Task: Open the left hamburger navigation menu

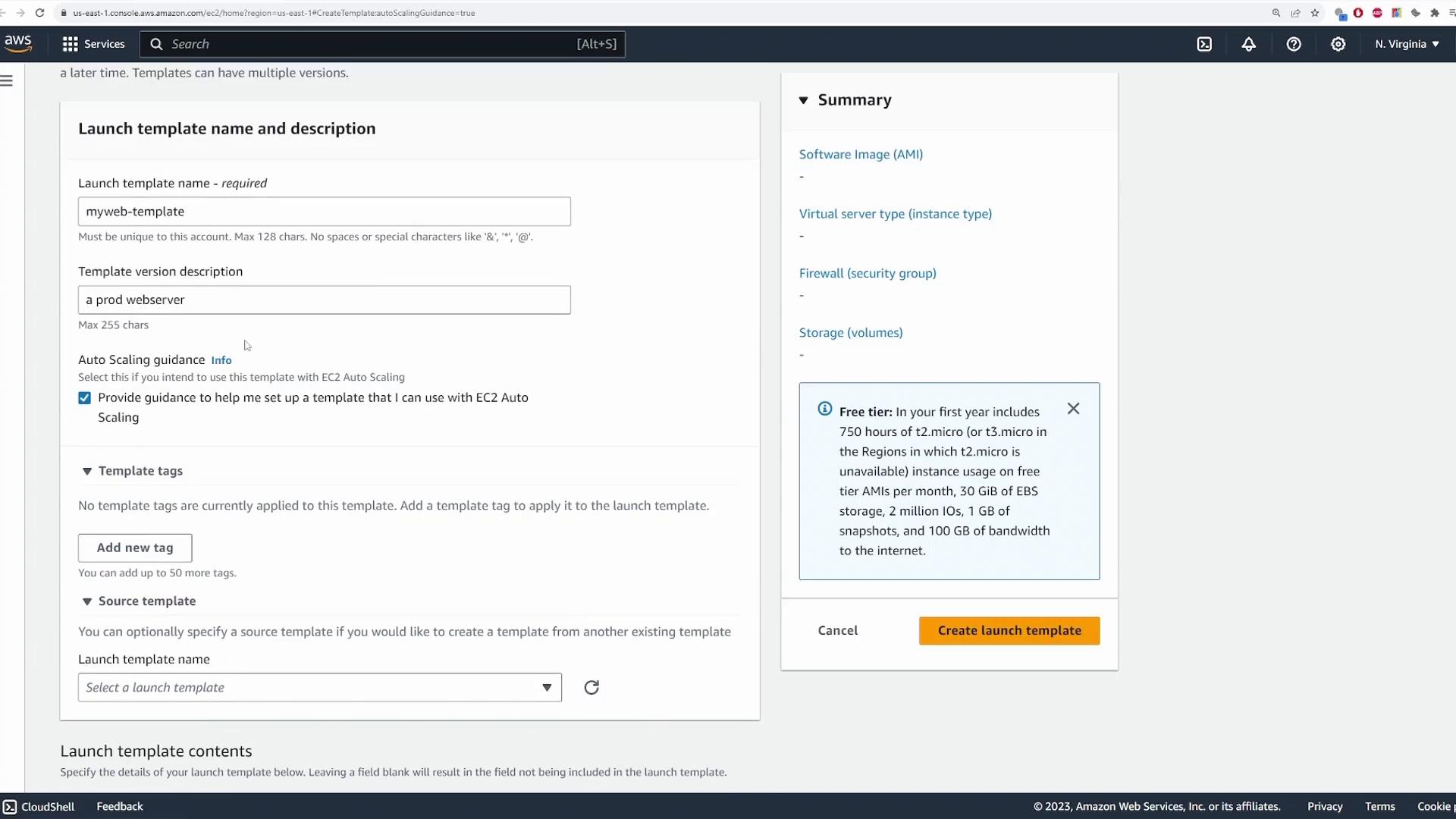Action: coord(7,80)
